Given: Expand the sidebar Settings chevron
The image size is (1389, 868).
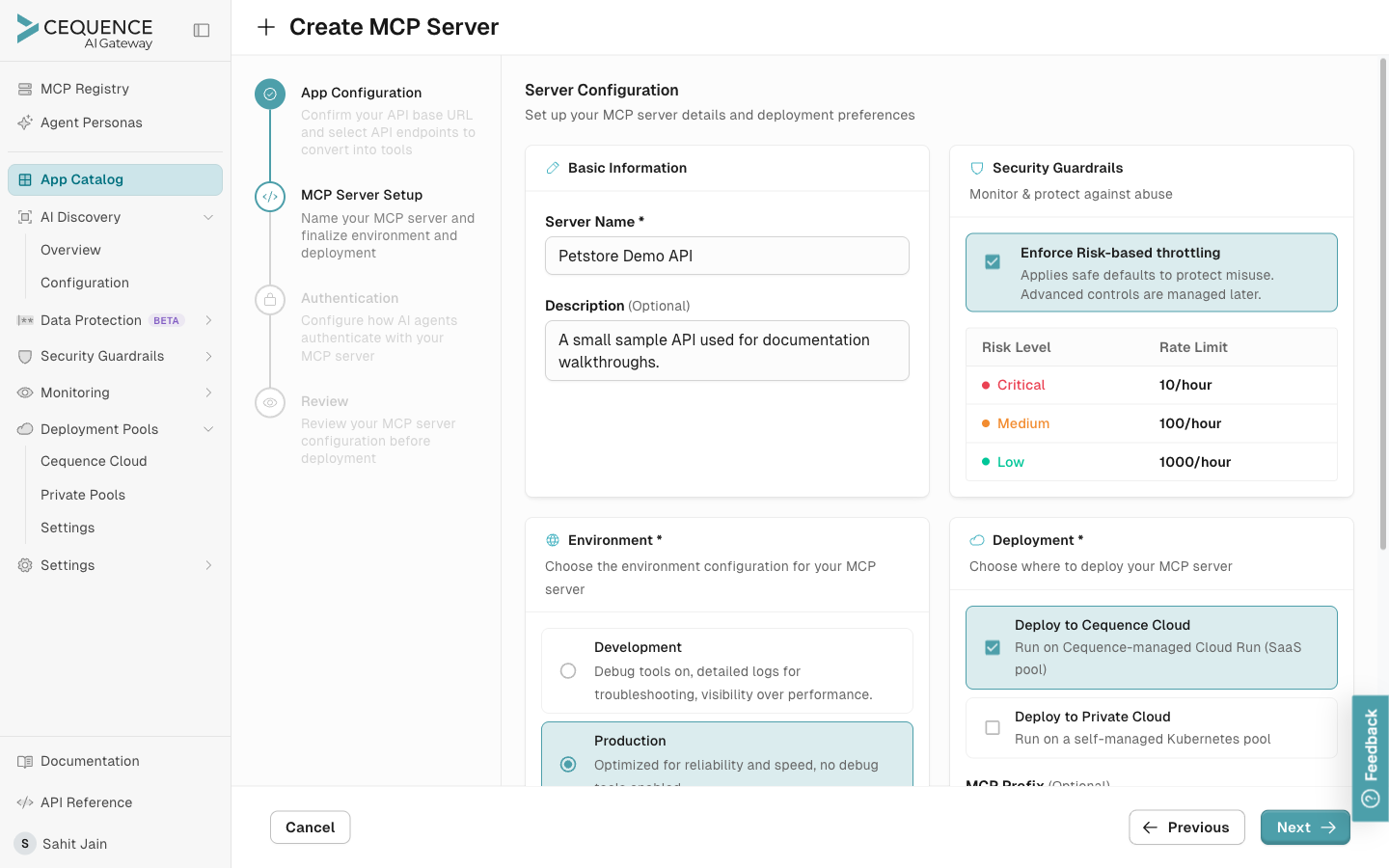Looking at the screenshot, I should (x=208, y=565).
